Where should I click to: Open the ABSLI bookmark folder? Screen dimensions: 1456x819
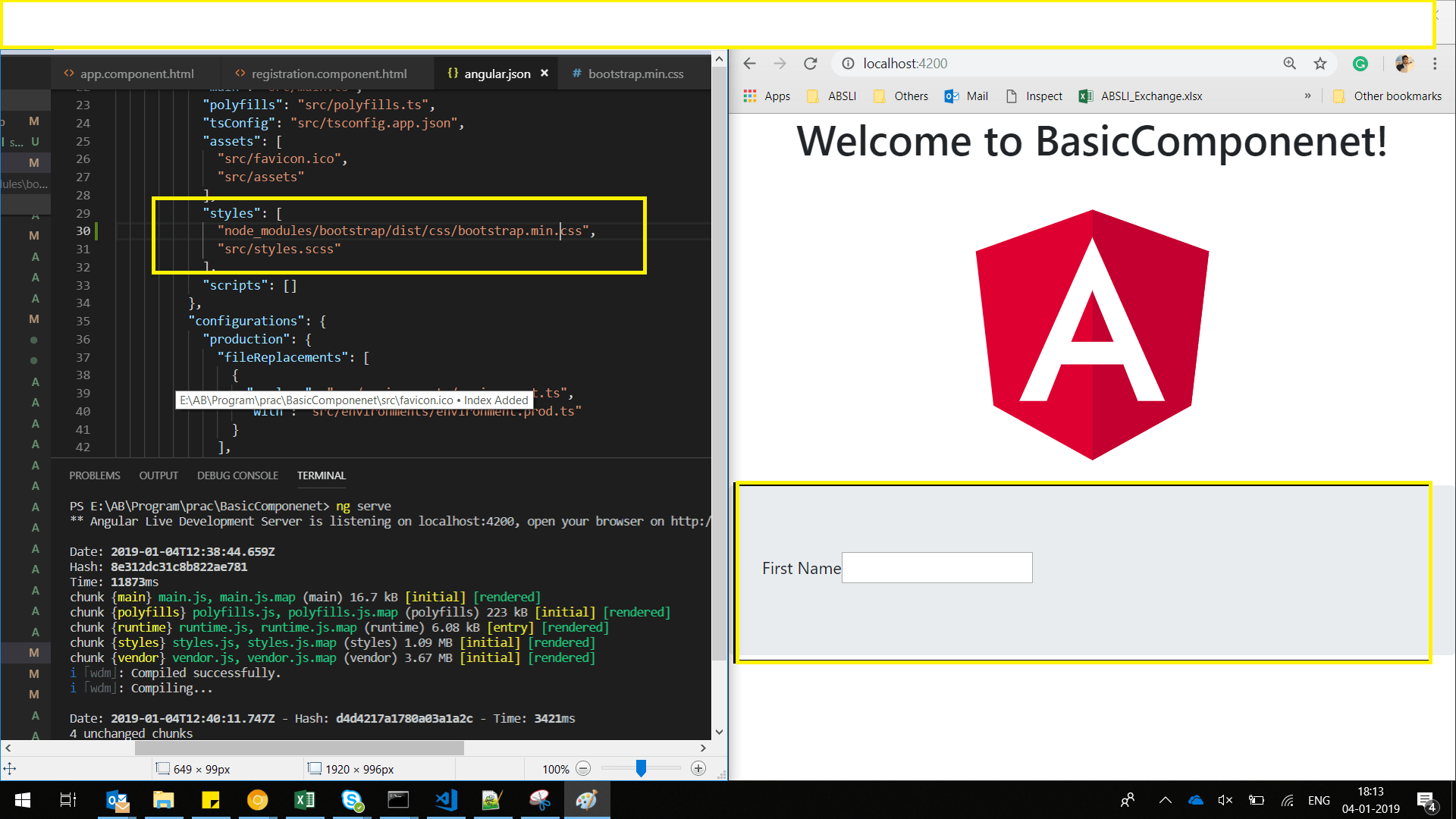[x=831, y=96]
